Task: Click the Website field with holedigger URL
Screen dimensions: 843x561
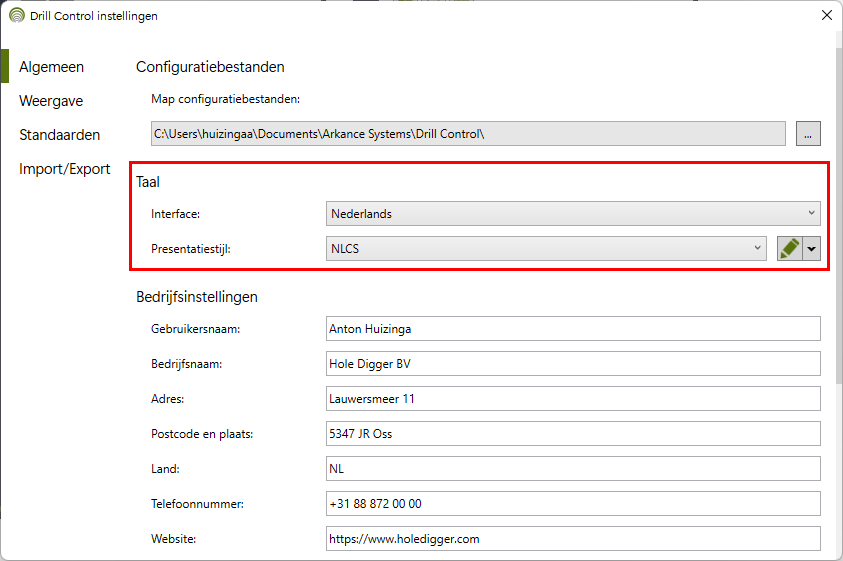Action: tap(573, 538)
